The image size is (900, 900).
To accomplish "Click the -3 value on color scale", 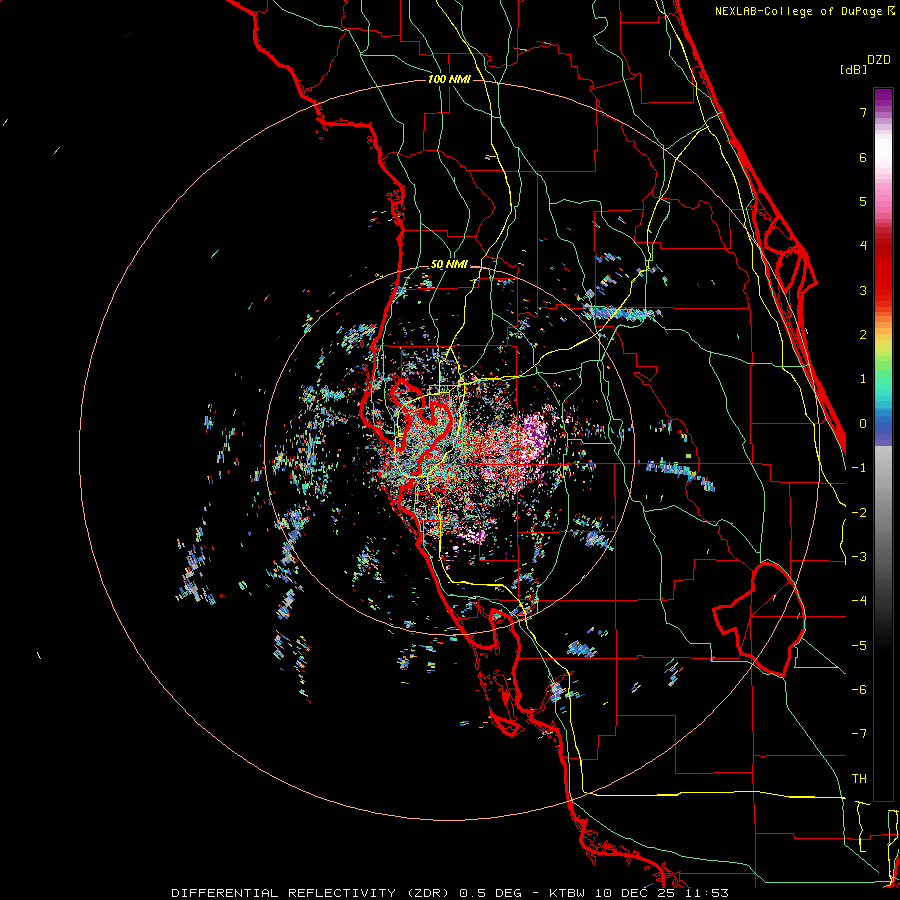I will (x=859, y=557).
